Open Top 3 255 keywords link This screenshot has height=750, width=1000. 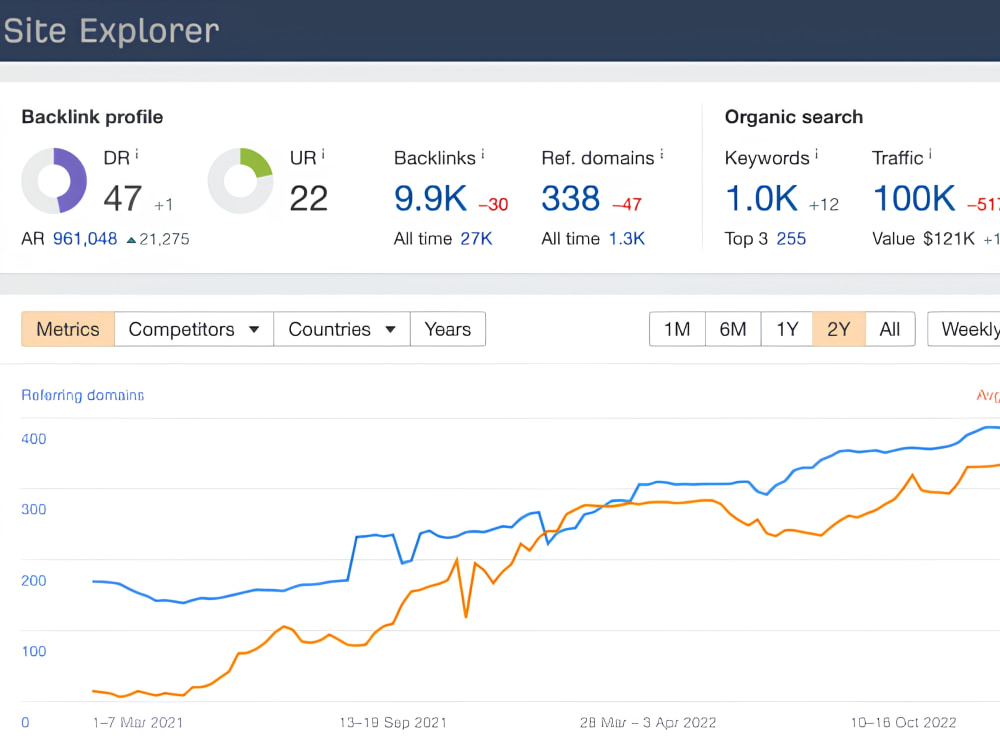791,239
